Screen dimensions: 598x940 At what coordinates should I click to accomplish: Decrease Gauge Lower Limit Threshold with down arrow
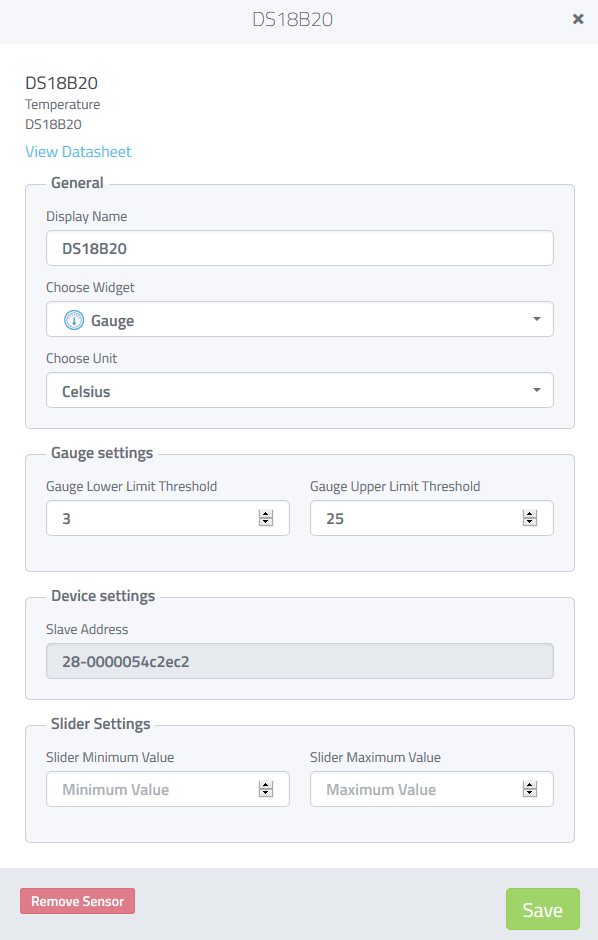266,522
